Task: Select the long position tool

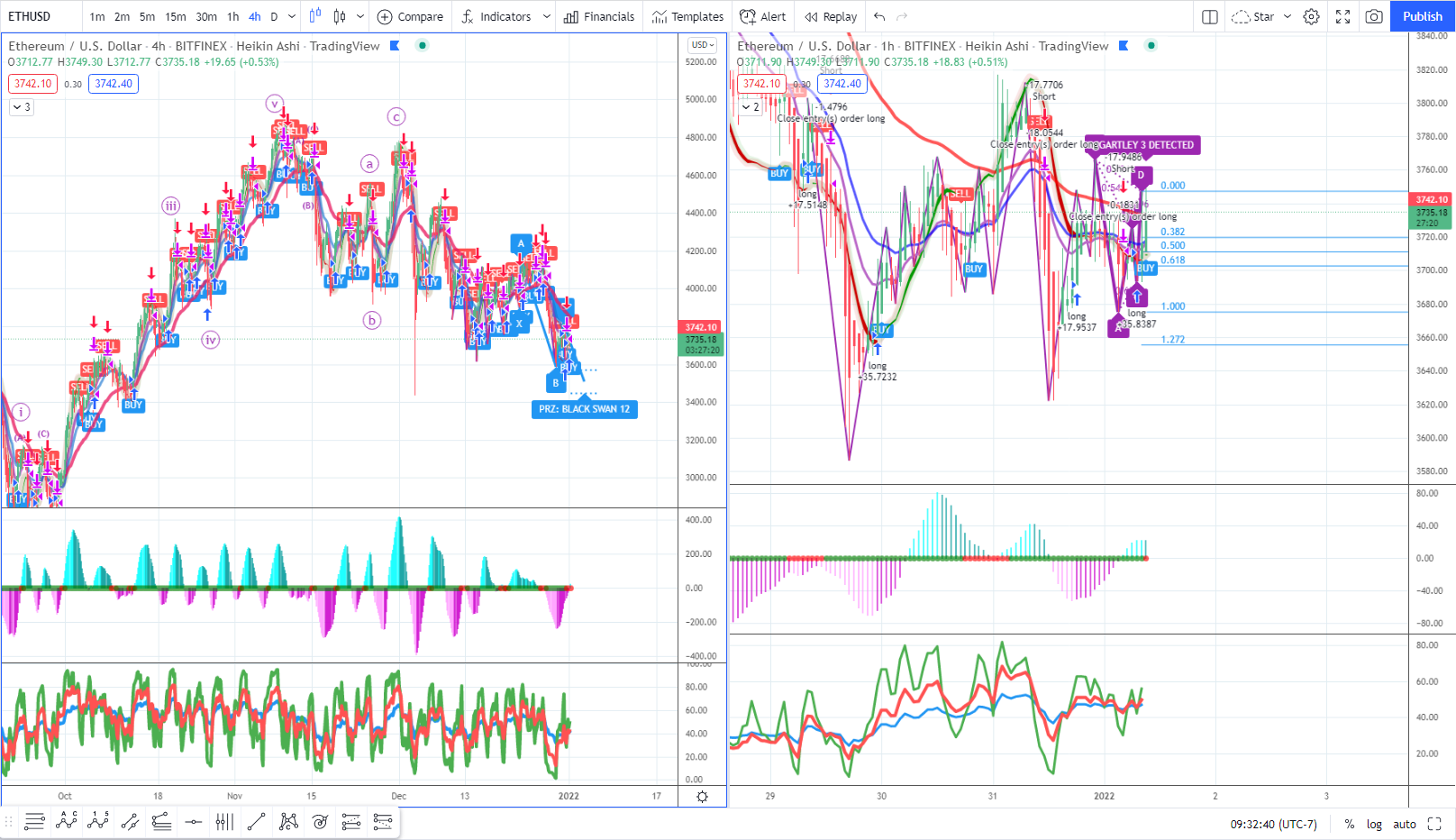Action: point(351,821)
